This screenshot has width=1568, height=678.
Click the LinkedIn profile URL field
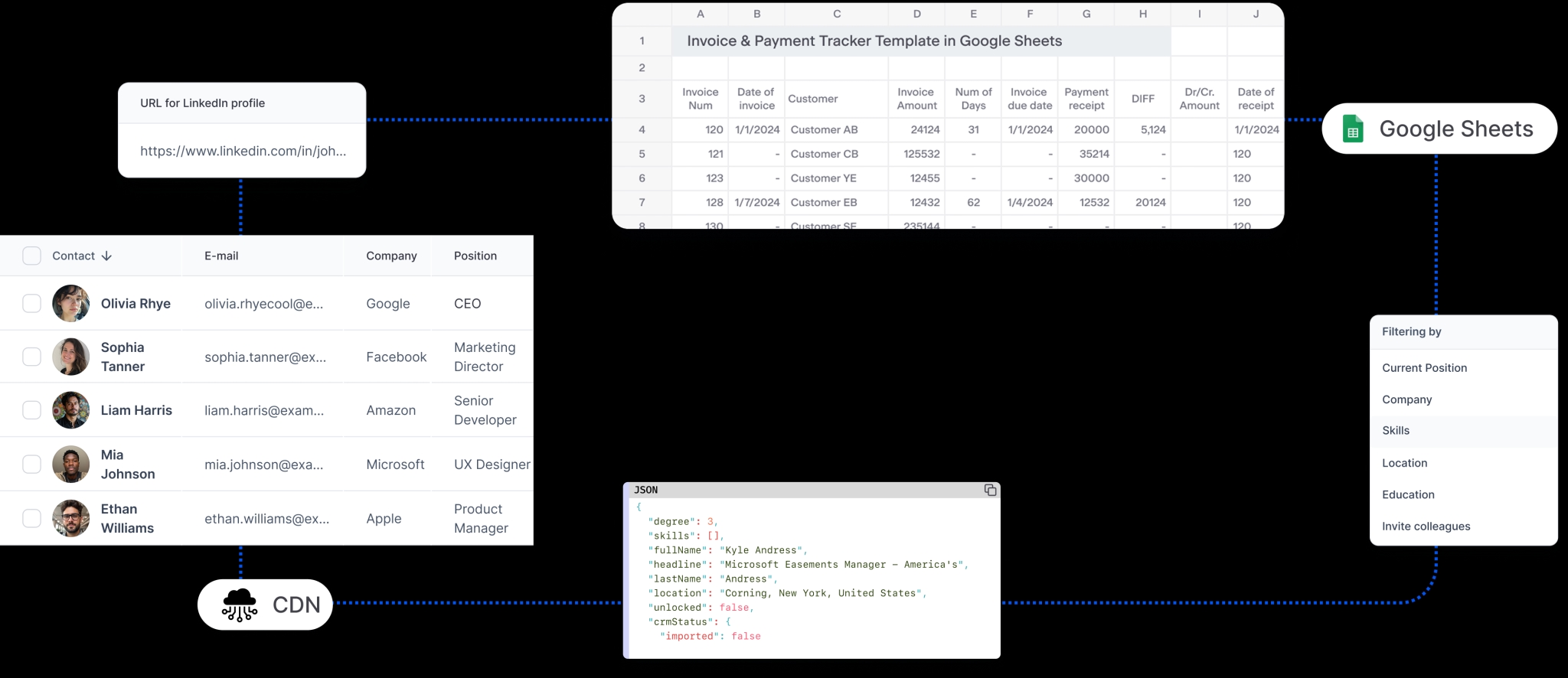243,152
